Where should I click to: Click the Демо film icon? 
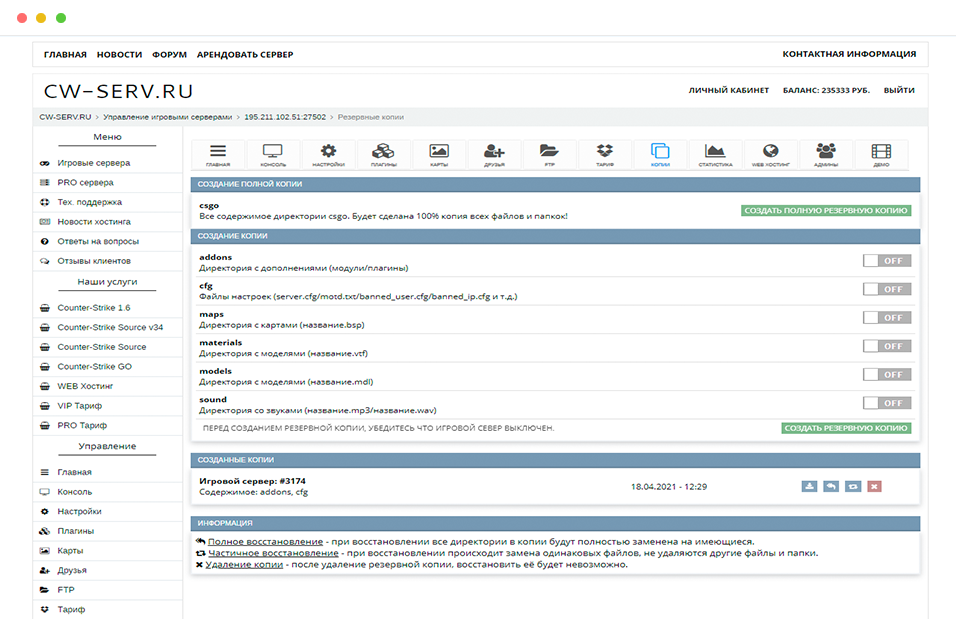[880, 154]
